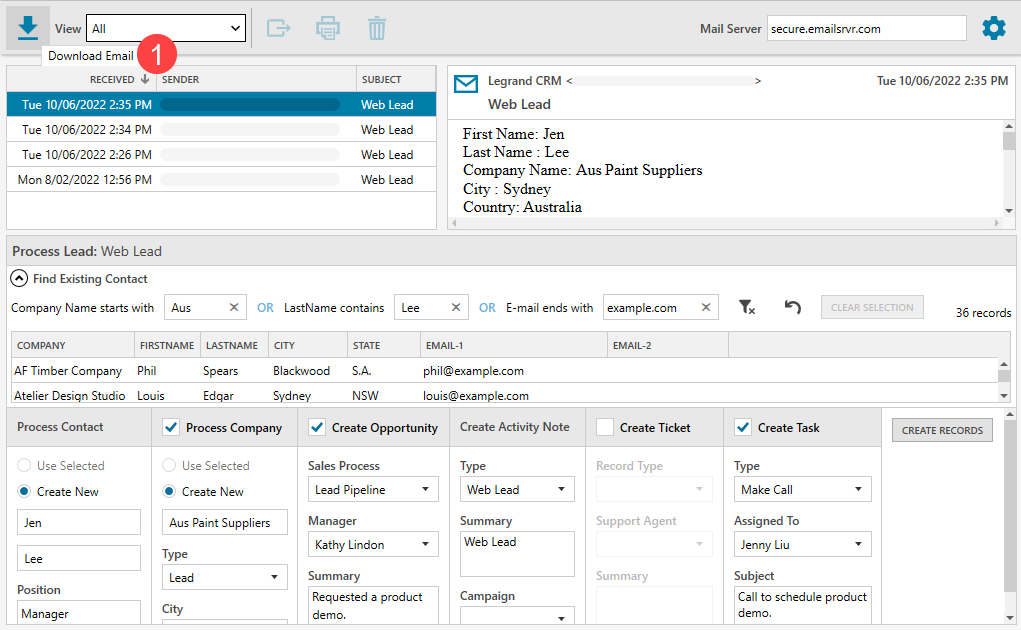Click the move/export email icon
The height and width of the screenshot is (630, 1021).
[x=279, y=28]
